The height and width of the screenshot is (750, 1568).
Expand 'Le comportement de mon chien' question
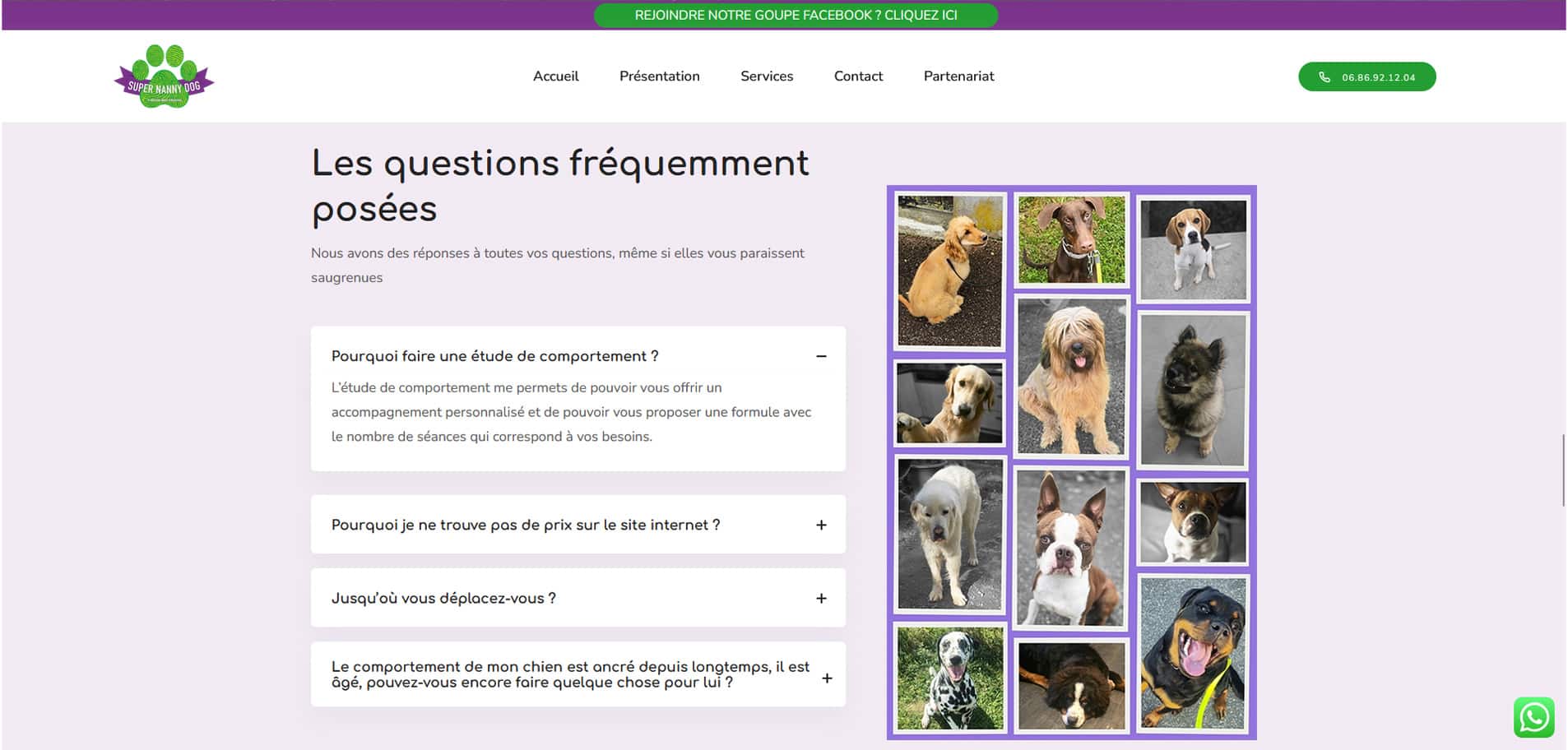coord(569,674)
